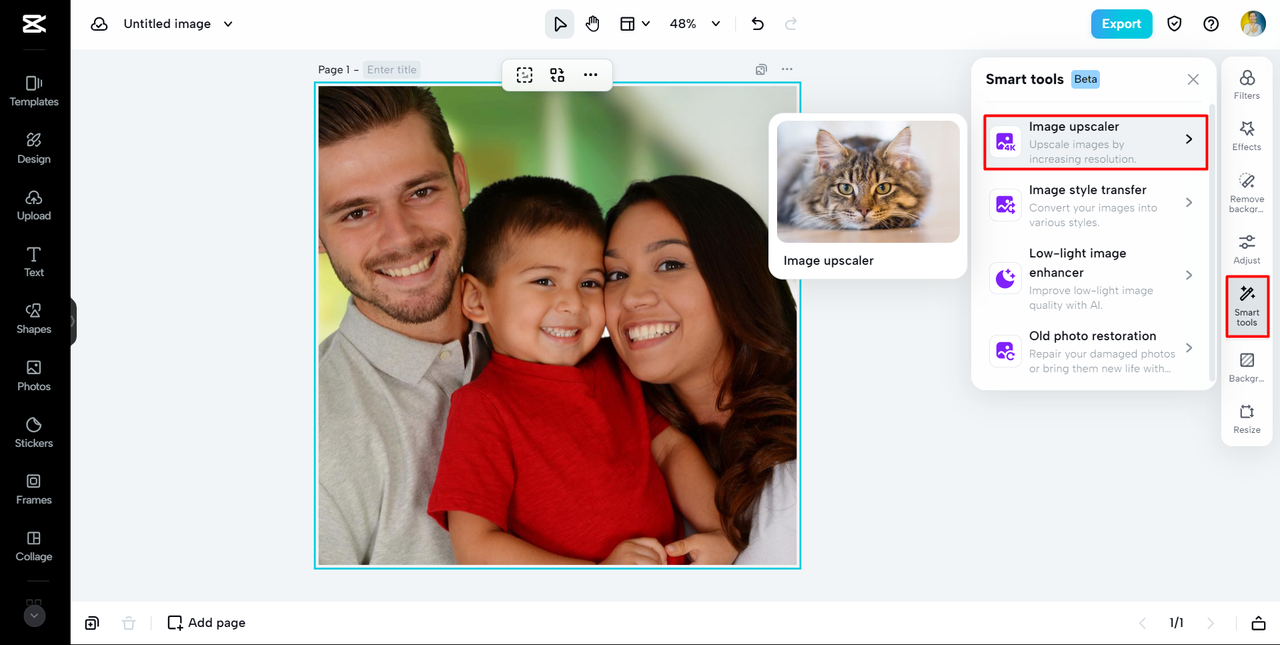Open the Stickers panel
1280x645 pixels.
click(x=34, y=432)
